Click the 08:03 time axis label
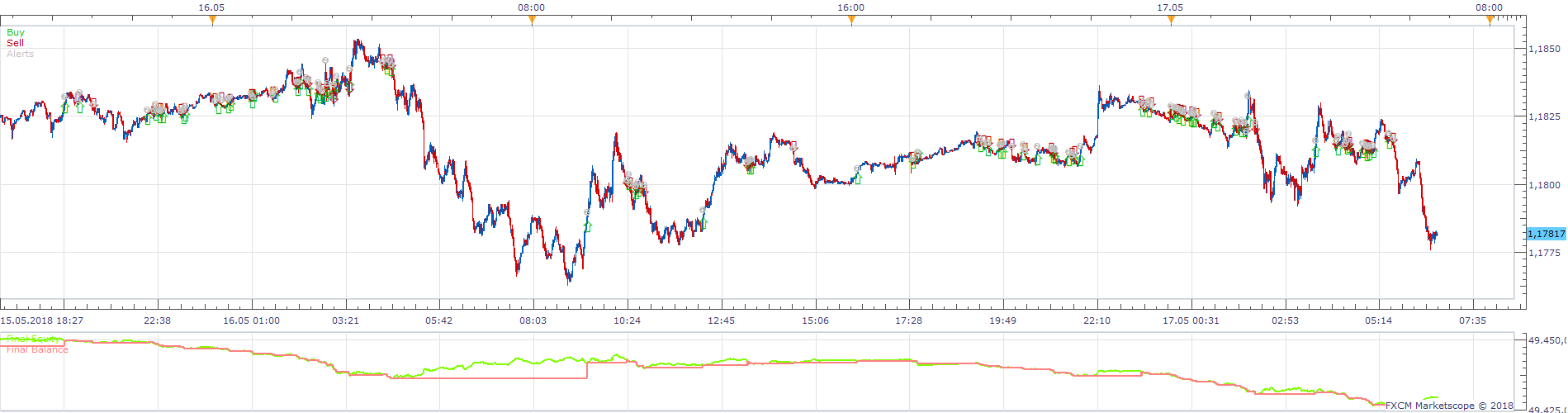This screenshot has width=1568, height=413. (x=533, y=320)
